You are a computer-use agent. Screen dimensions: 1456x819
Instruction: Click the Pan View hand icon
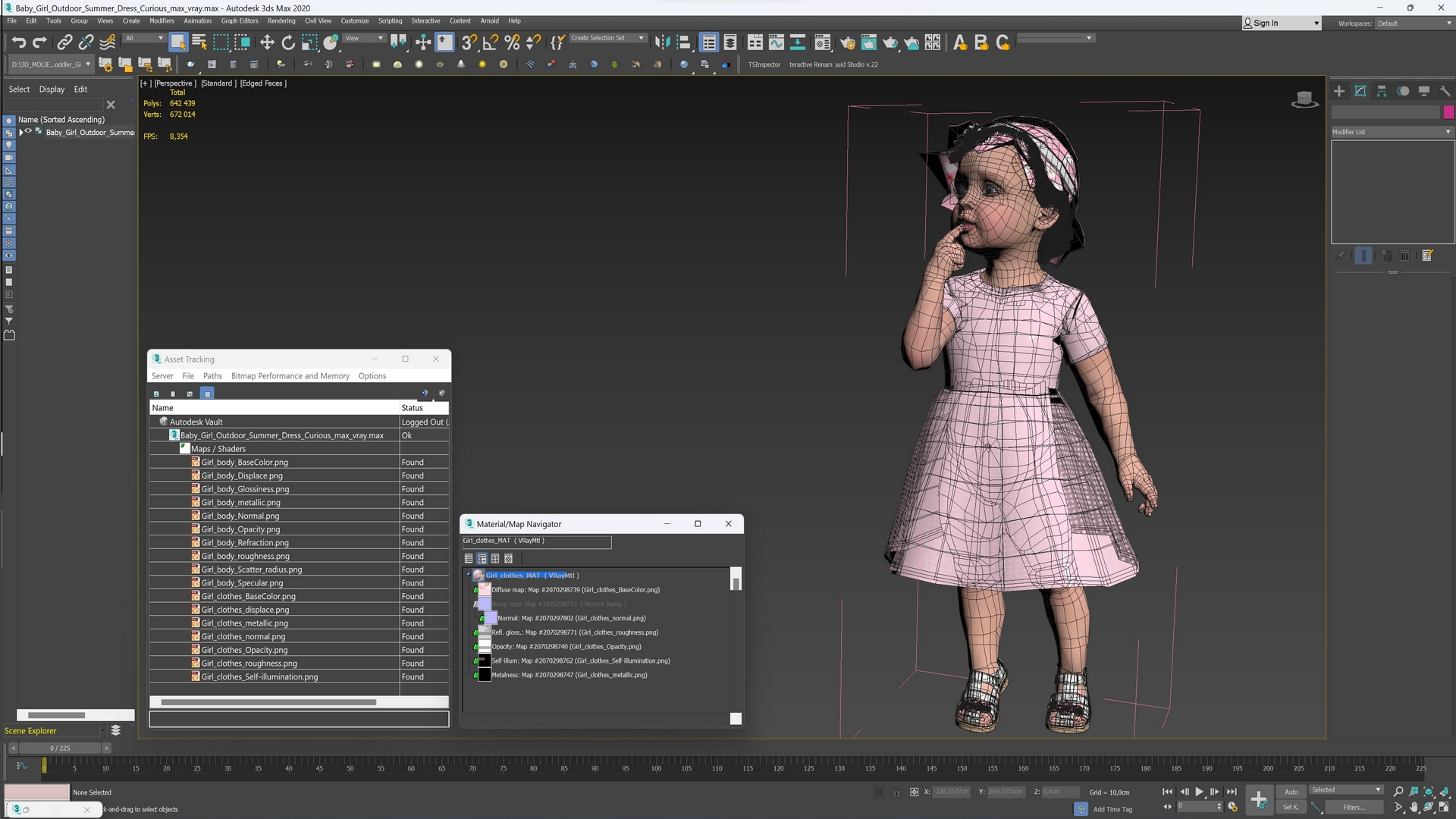pyautogui.click(x=1414, y=808)
